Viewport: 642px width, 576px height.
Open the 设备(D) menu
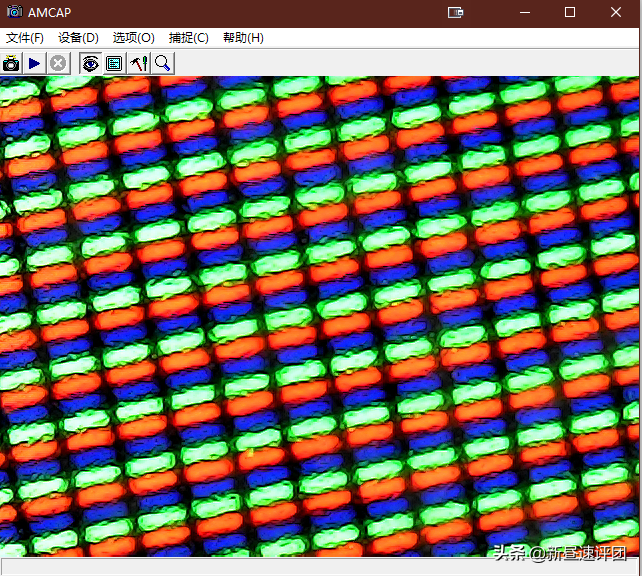coord(78,38)
